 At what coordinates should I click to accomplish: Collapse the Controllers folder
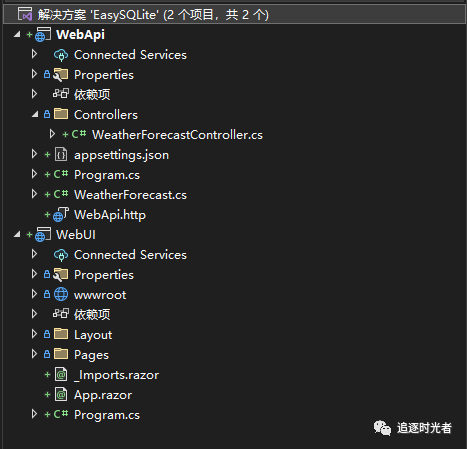pyautogui.click(x=35, y=115)
